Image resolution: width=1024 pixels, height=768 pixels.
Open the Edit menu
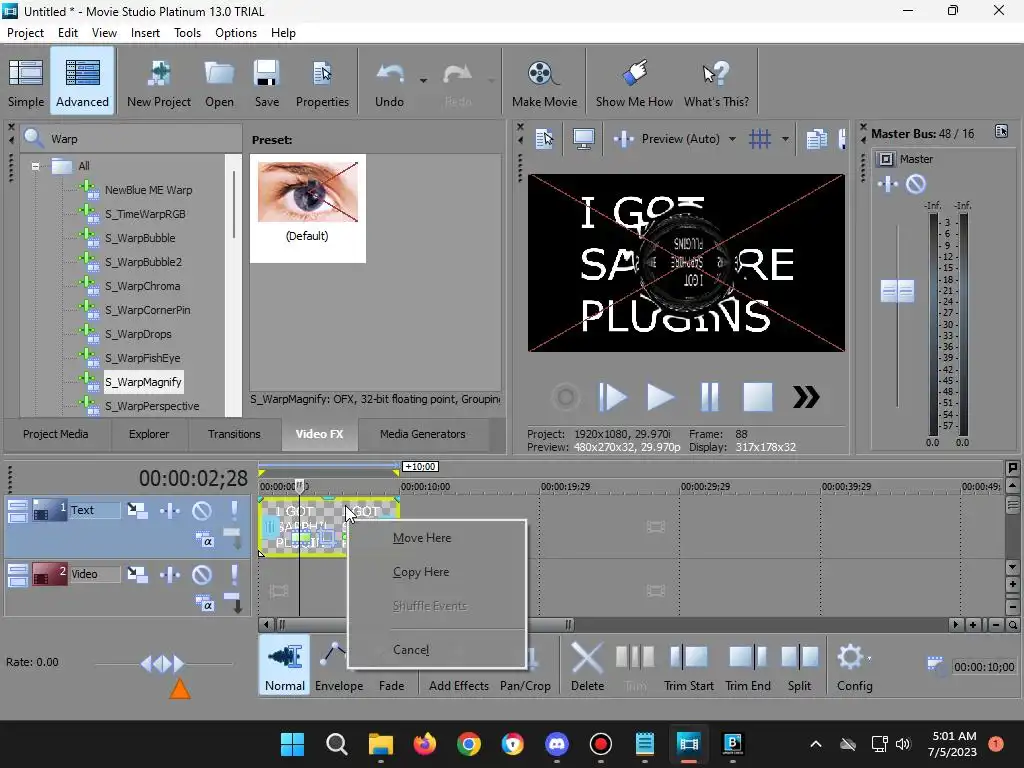coord(68,33)
